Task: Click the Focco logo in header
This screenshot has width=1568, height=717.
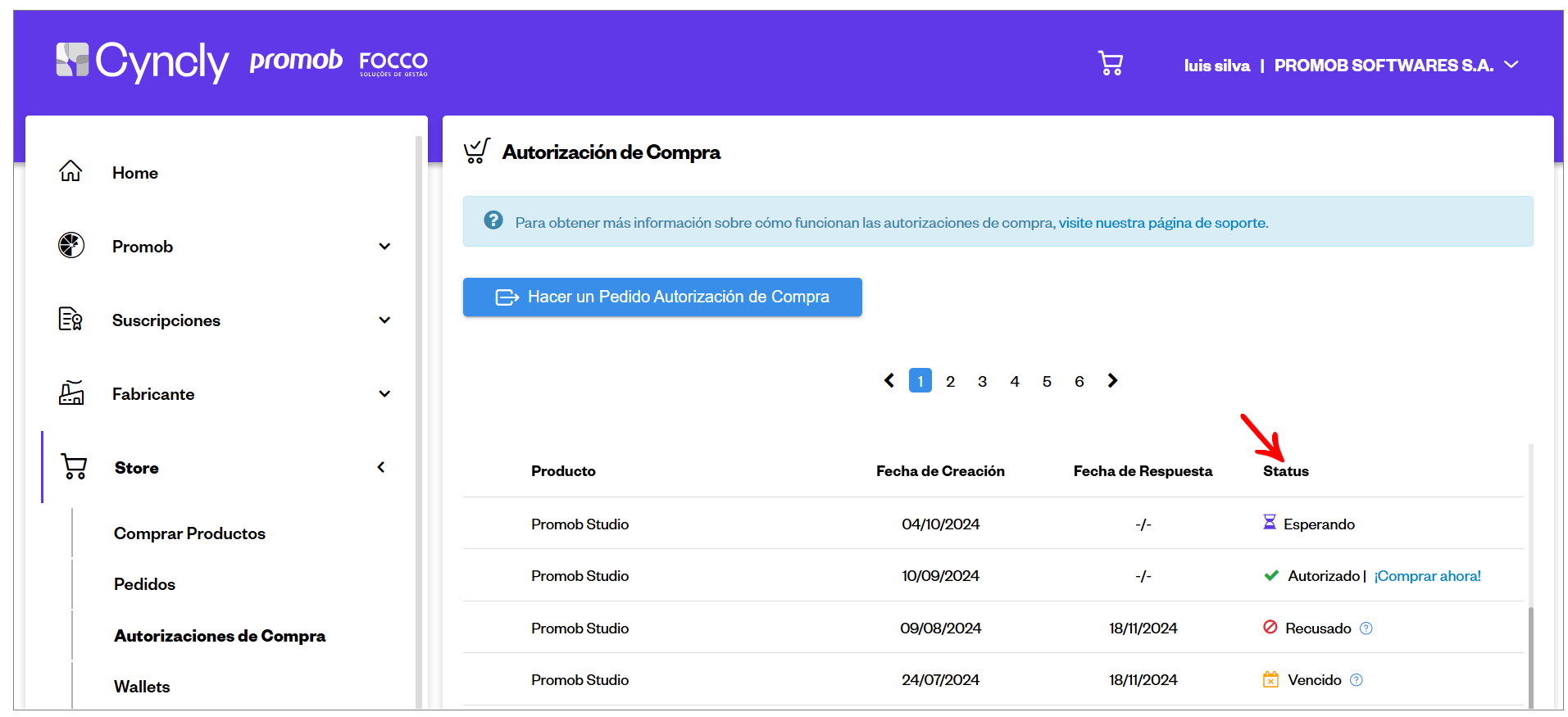Action: click(393, 63)
